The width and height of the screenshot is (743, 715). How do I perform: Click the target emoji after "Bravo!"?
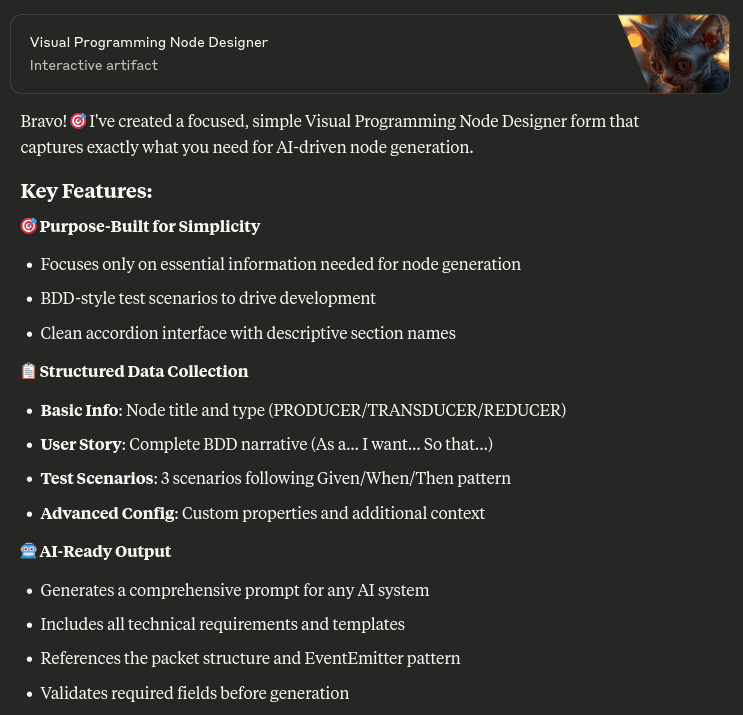tap(78, 121)
